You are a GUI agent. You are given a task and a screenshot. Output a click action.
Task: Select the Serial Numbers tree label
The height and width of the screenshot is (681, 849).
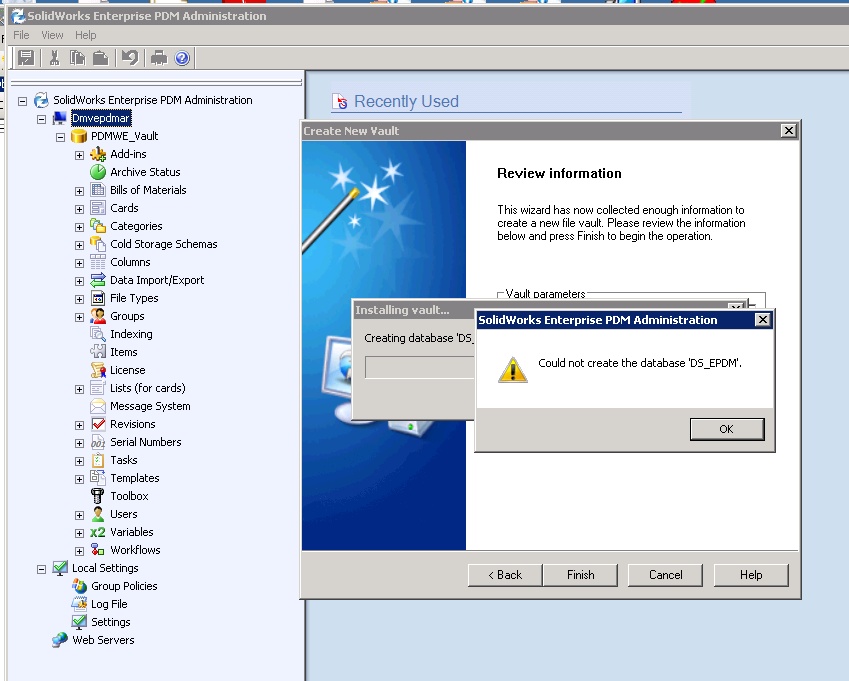pos(146,442)
